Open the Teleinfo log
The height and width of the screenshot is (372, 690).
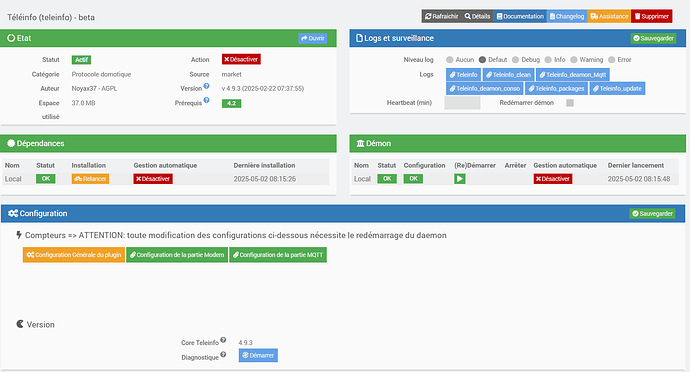tap(463, 75)
